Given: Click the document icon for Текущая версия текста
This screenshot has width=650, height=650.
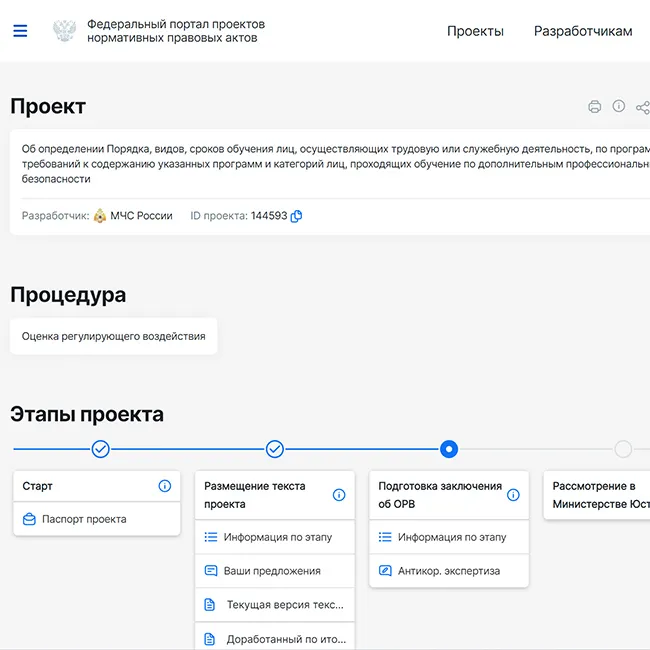Looking at the screenshot, I should tap(210, 605).
